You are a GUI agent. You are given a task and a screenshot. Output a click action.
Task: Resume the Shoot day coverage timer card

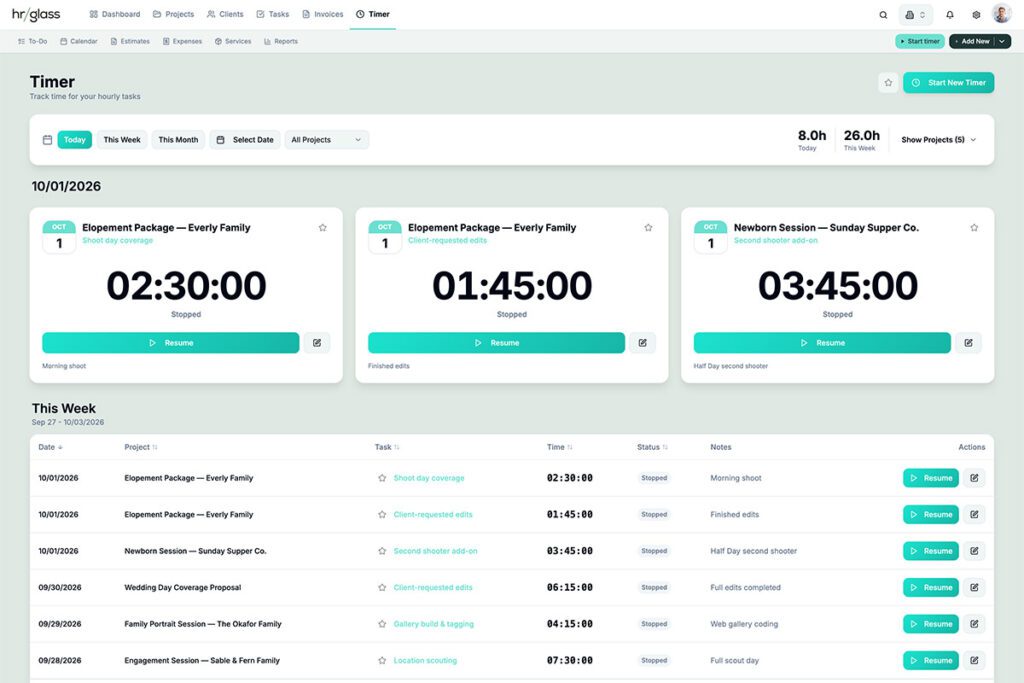pyautogui.click(x=170, y=343)
